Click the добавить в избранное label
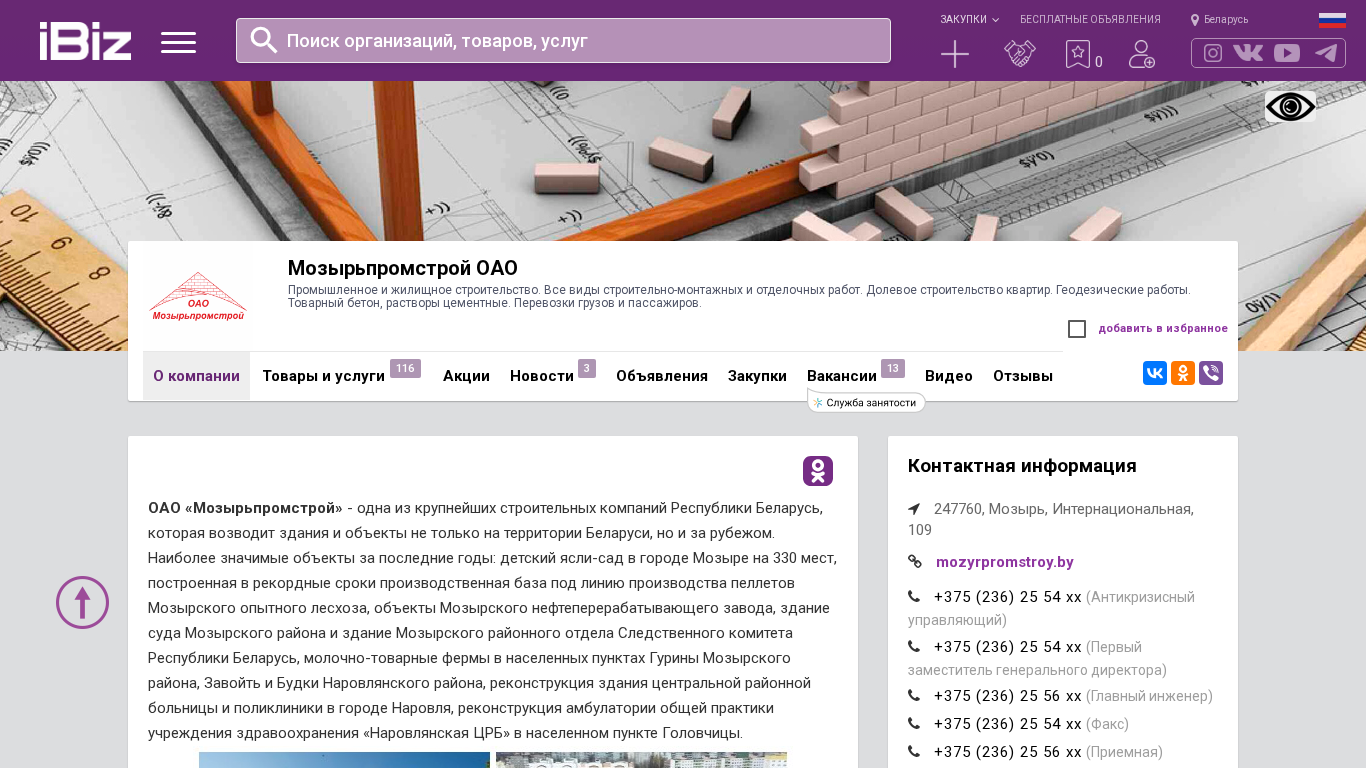The height and width of the screenshot is (768, 1366). pyautogui.click(x=1163, y=329)
